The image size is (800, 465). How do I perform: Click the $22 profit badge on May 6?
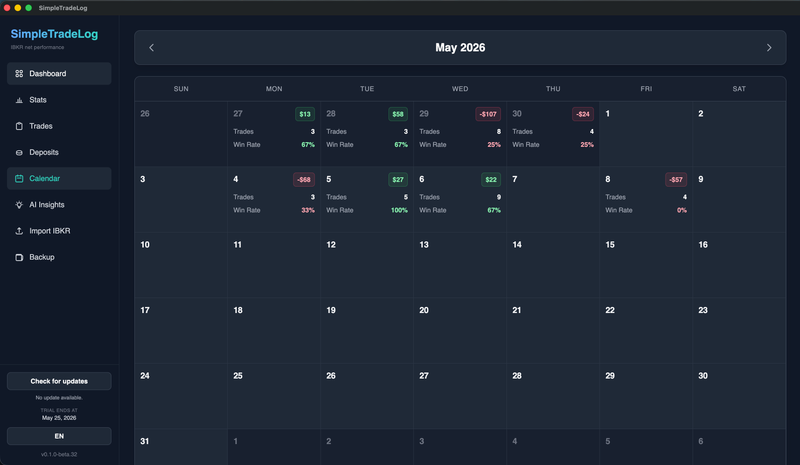(491, 180)
